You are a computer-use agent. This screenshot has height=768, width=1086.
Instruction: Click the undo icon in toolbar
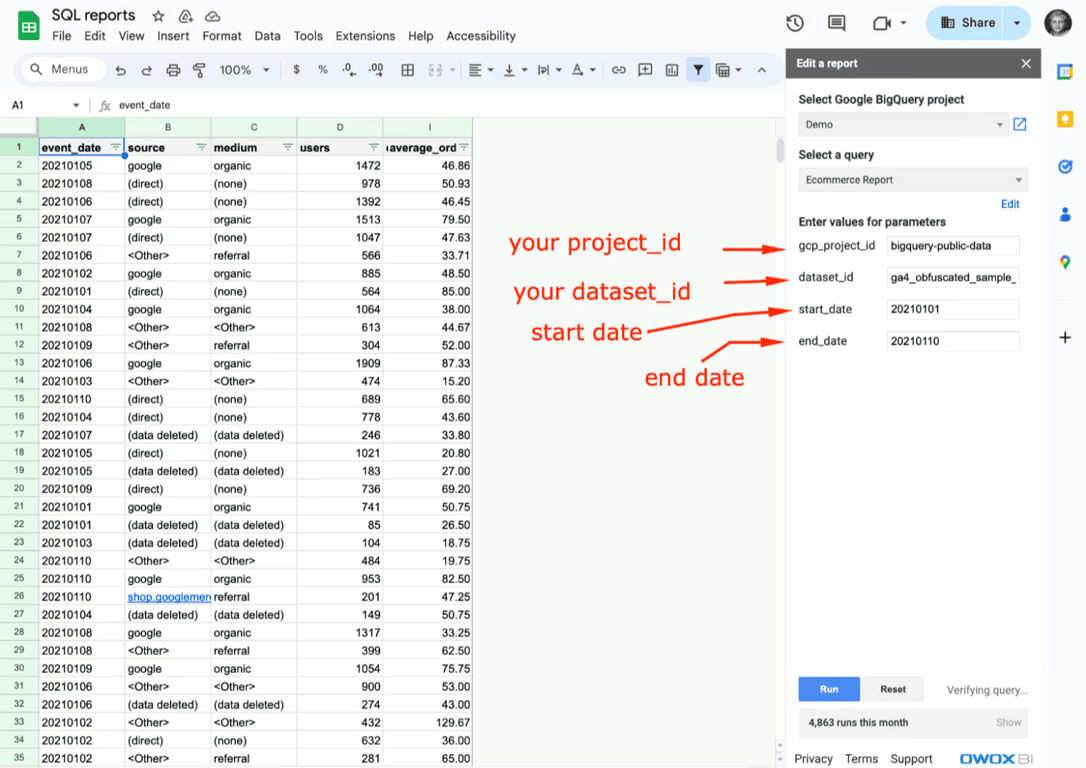[121, 70]
